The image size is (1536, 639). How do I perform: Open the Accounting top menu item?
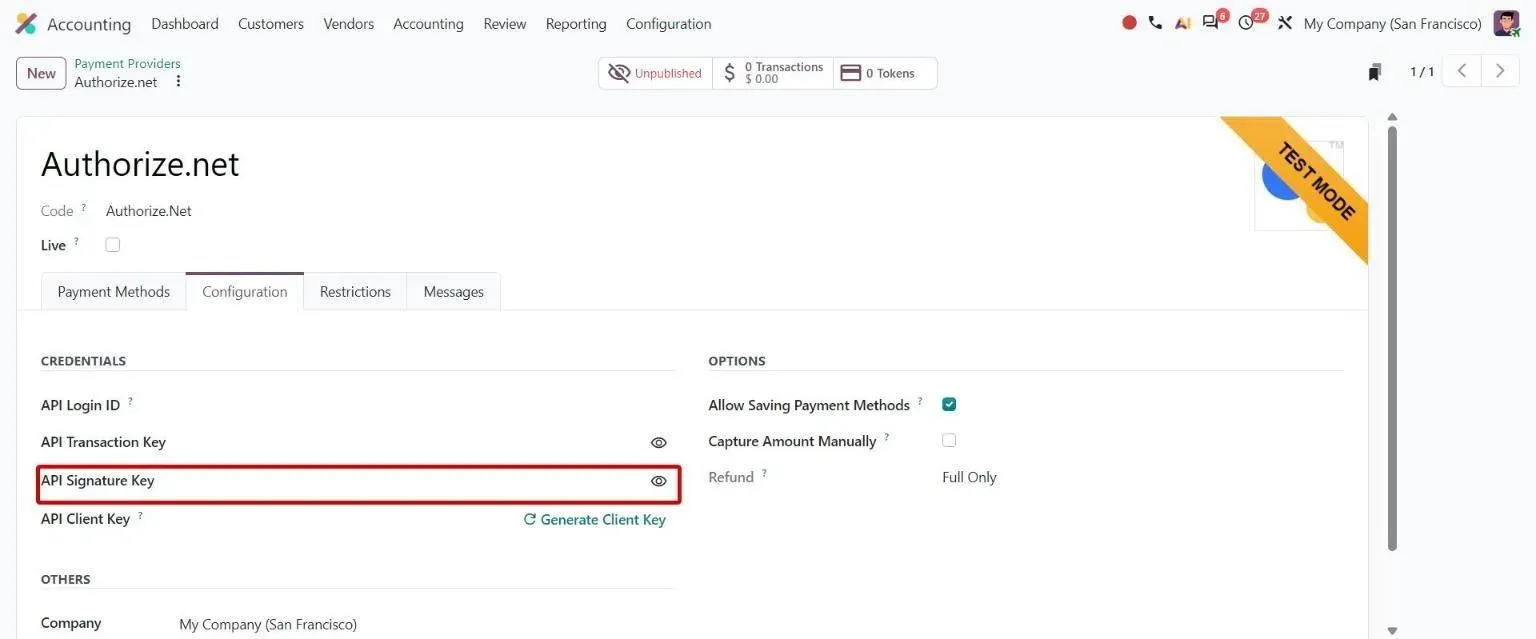click(428, 23)
